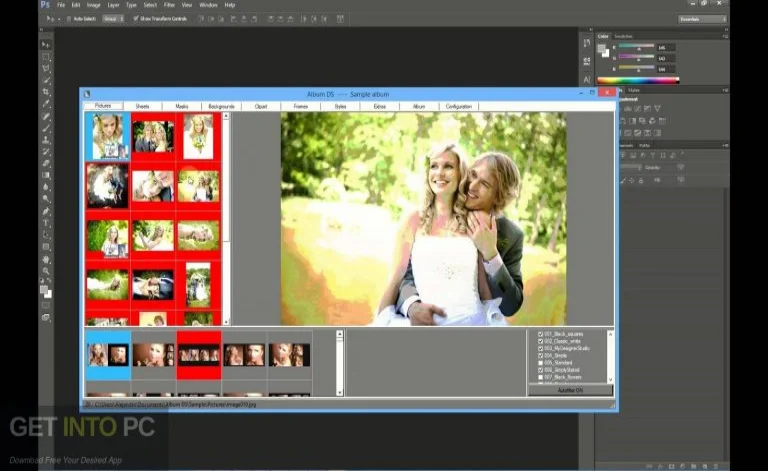
Task: Switch to the Backgrounds tab in Album DS
Action: pos(220,106)
